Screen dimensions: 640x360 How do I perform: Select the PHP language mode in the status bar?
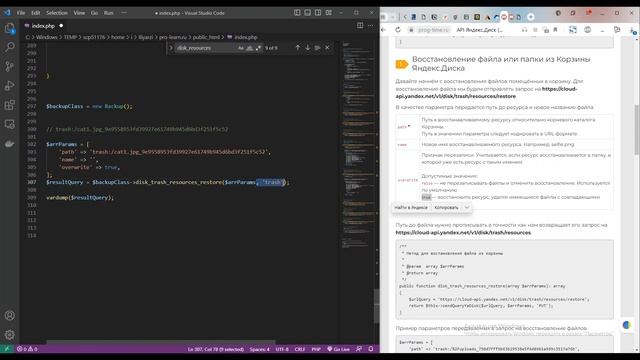(316, 349)
